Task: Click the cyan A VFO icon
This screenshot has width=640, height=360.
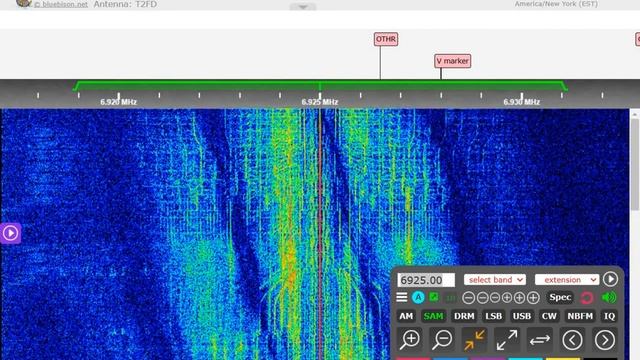Action: point(418,298)
